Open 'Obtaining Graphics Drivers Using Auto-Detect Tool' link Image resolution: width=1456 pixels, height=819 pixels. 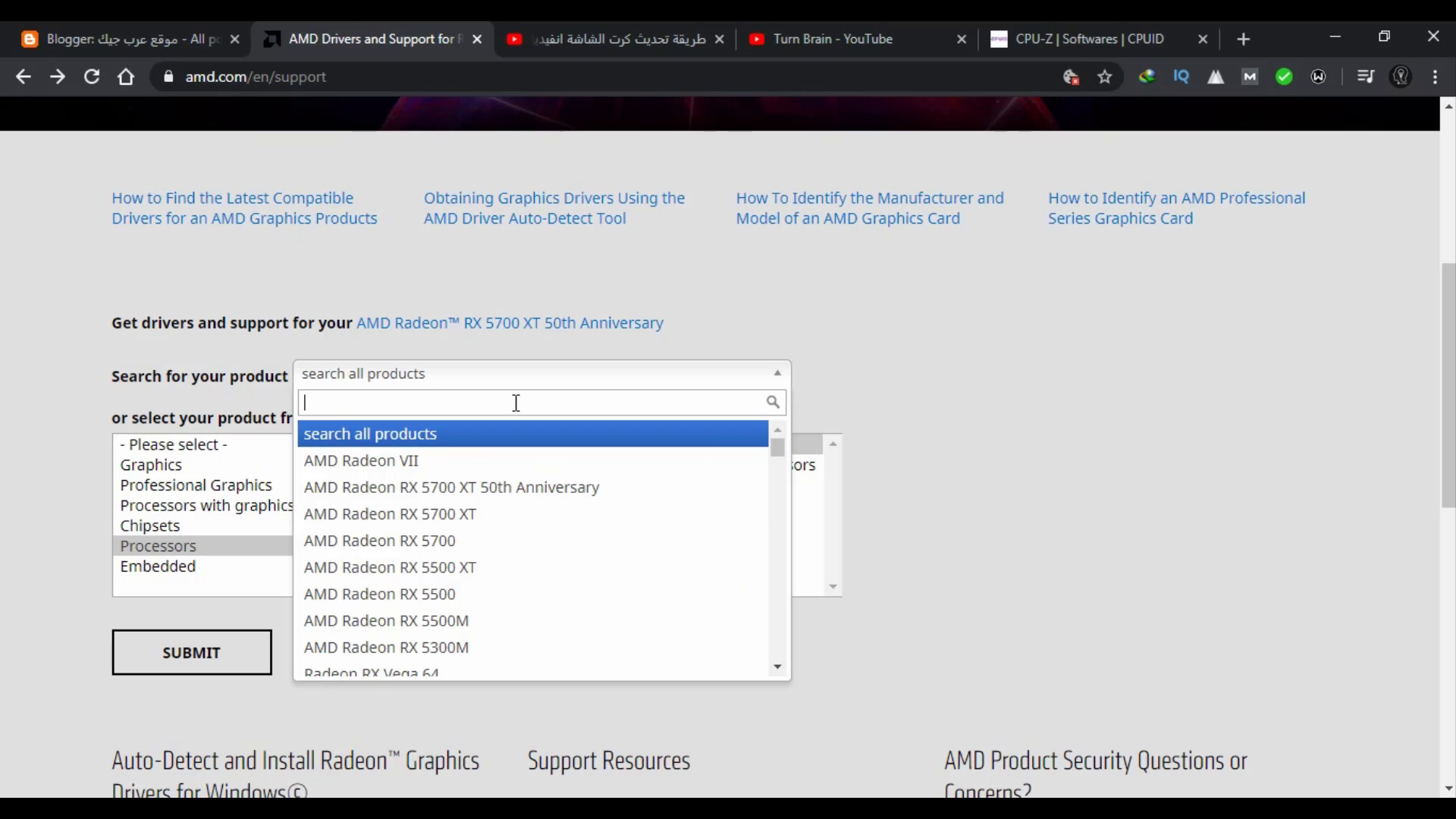point(554,208)
